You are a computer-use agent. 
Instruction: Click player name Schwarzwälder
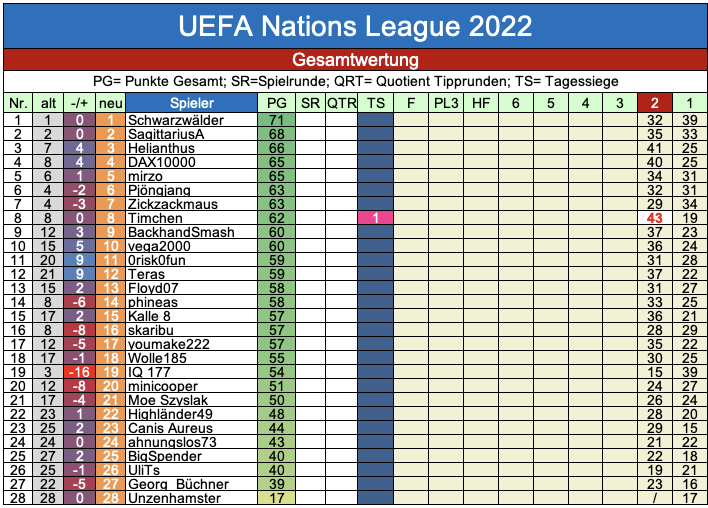(176, 120)
